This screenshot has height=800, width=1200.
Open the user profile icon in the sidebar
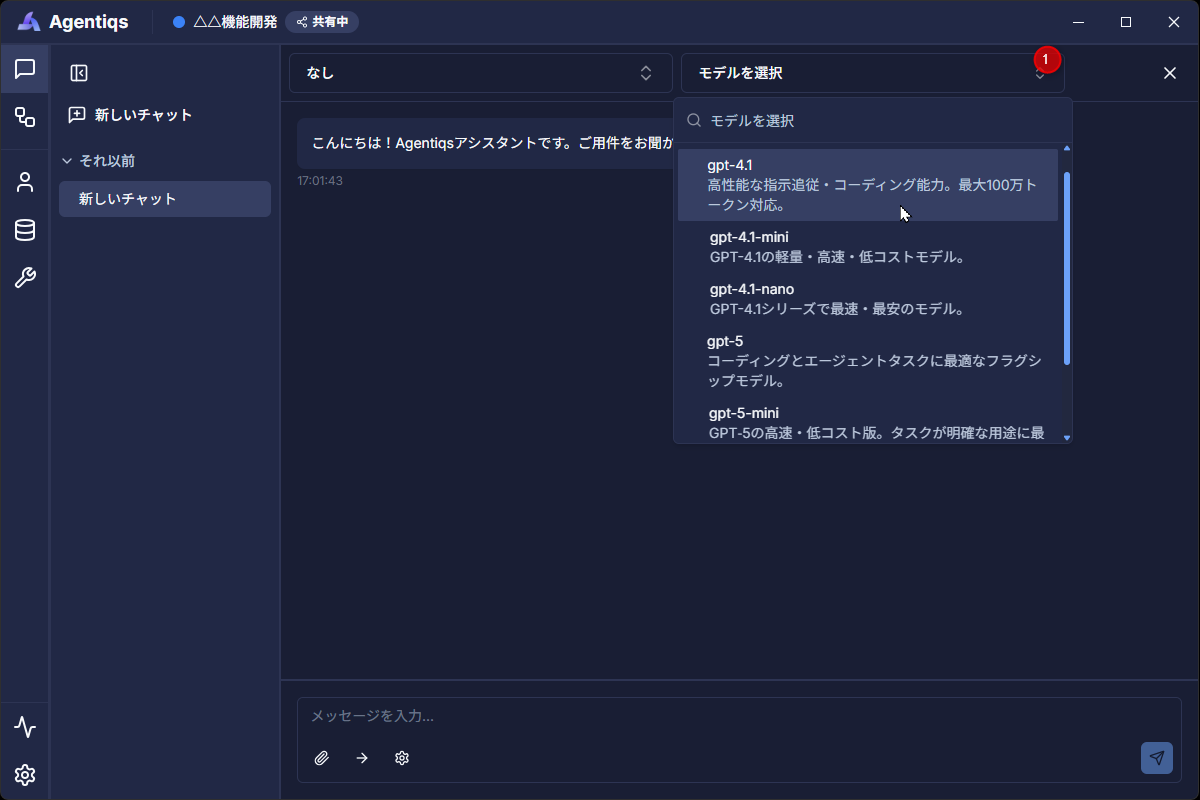point(25,182)
